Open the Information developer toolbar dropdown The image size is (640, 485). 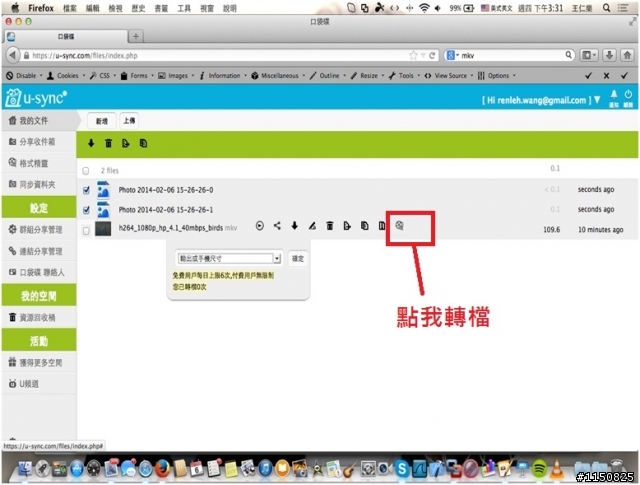coord(224,76)
